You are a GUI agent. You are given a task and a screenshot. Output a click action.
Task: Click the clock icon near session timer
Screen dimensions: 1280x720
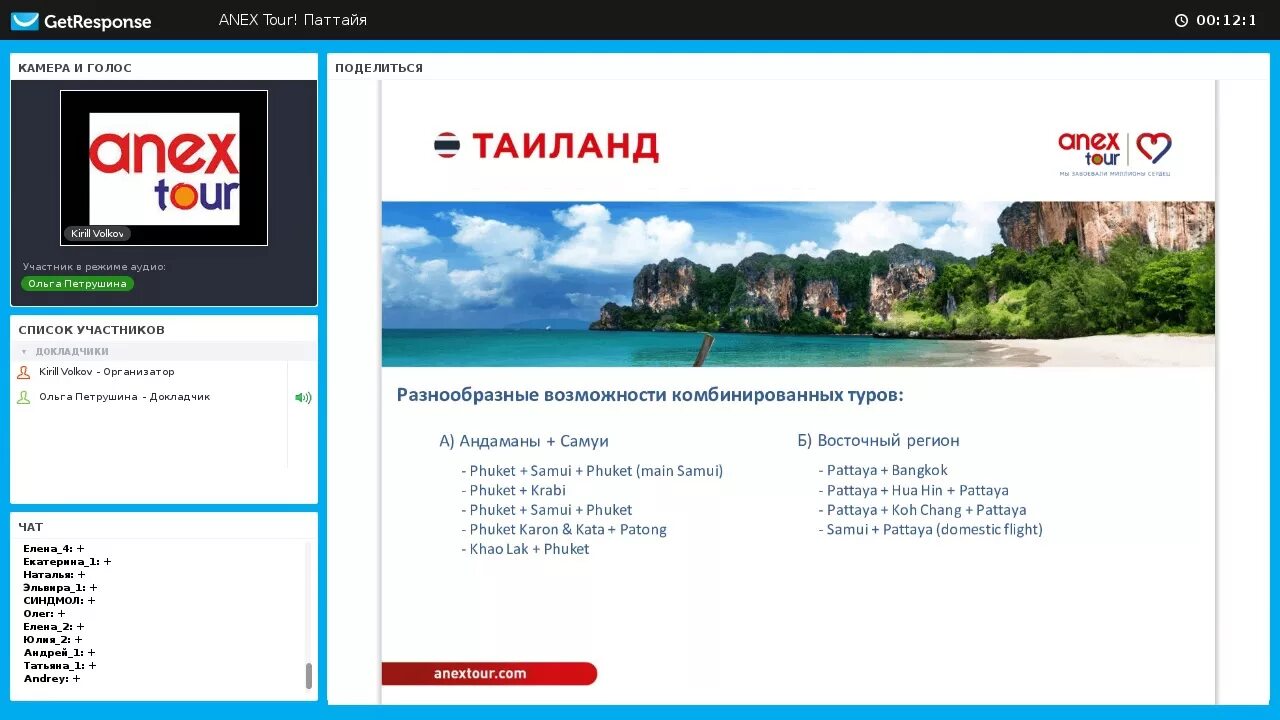tap(1180, 18)
